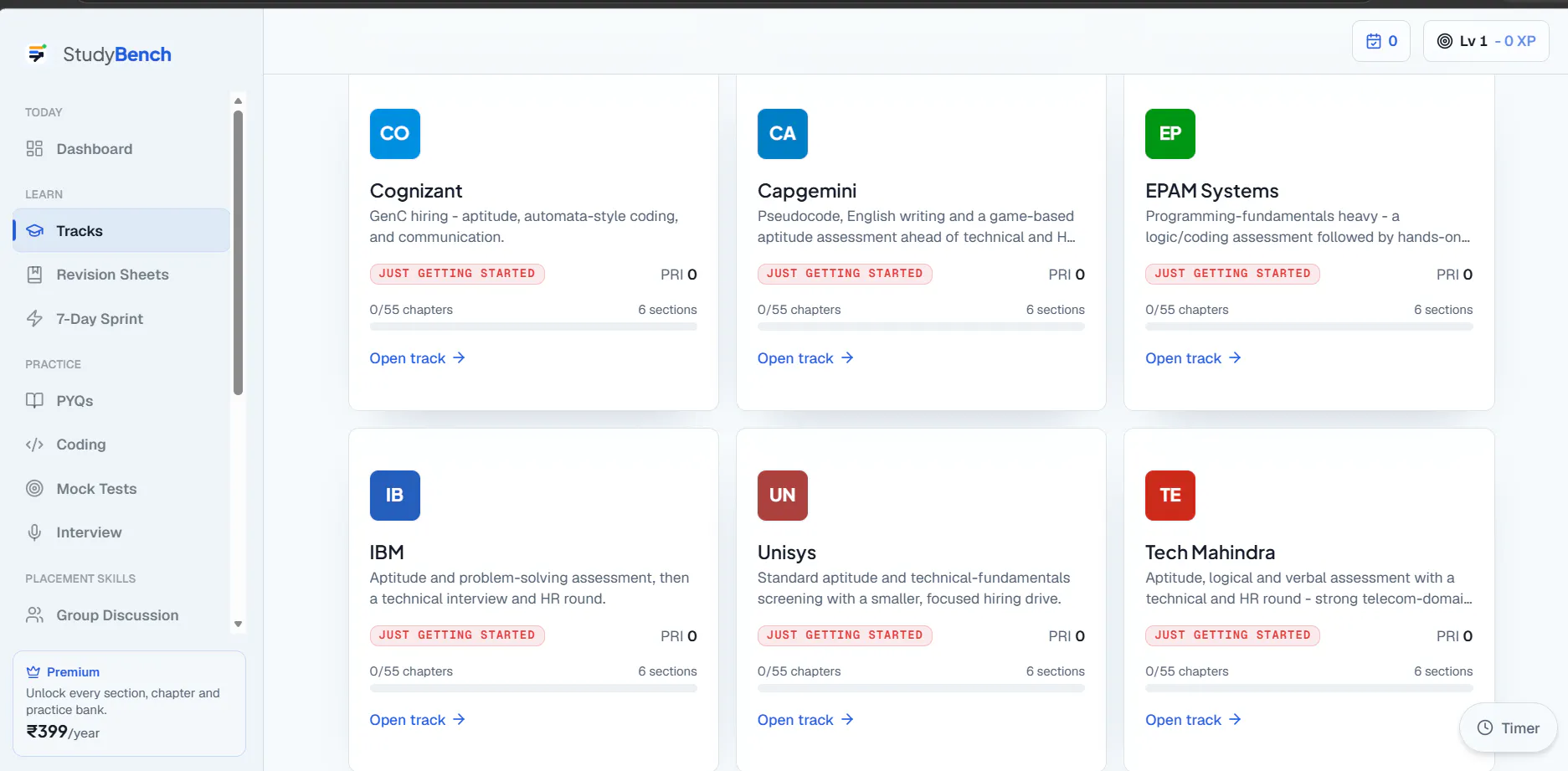
Task: Click the Mock Tests target icon
Action: coord(34,489)
